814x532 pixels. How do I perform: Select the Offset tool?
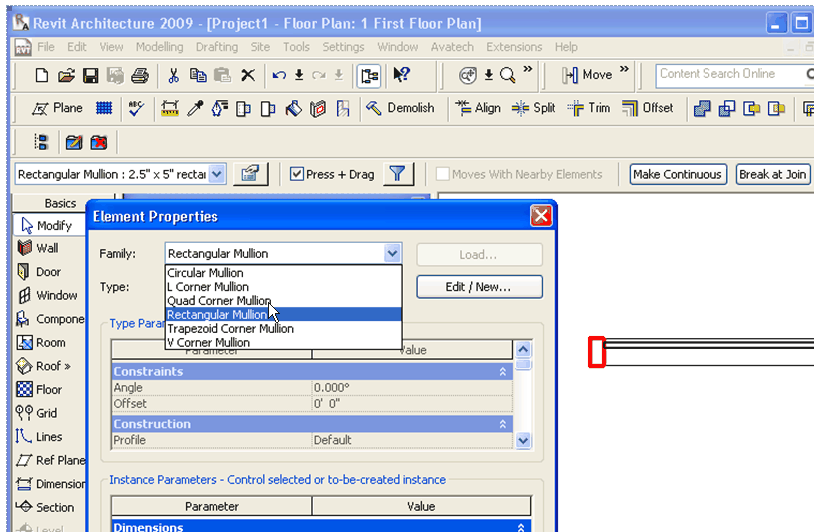647,108
